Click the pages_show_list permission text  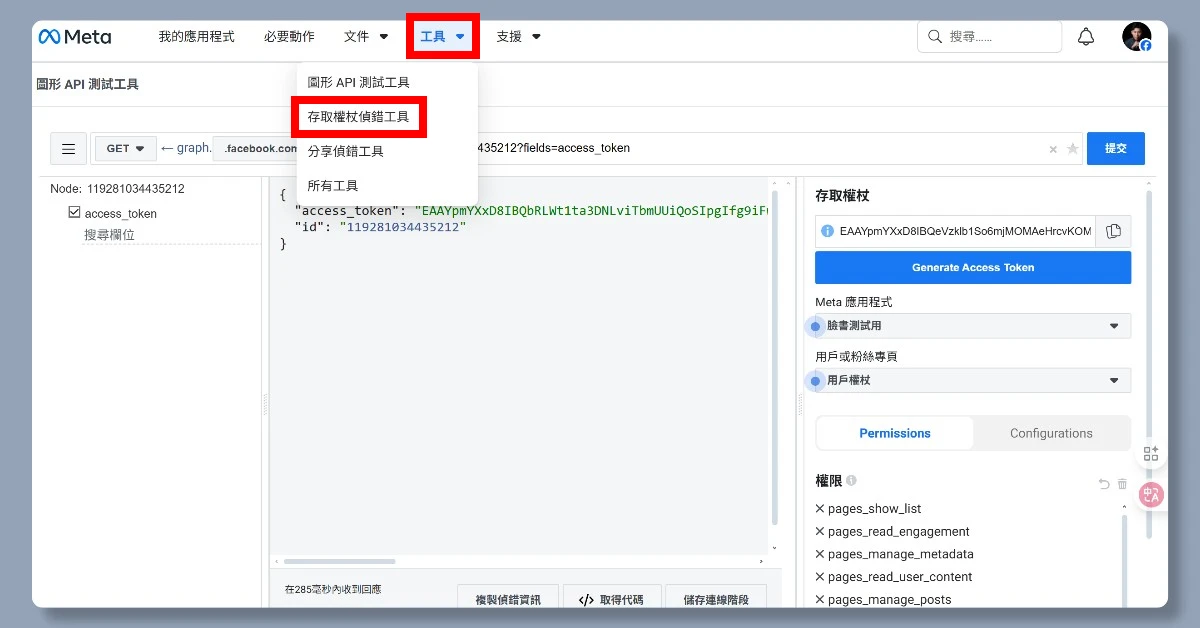click(875, 509)
